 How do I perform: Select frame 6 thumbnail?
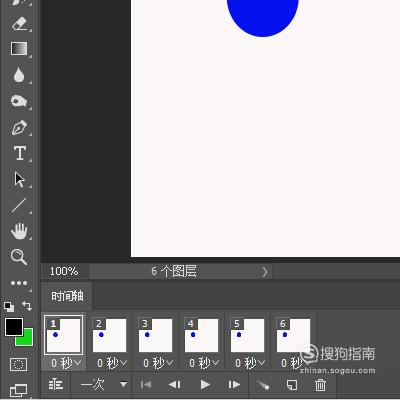tap(293, 335)
